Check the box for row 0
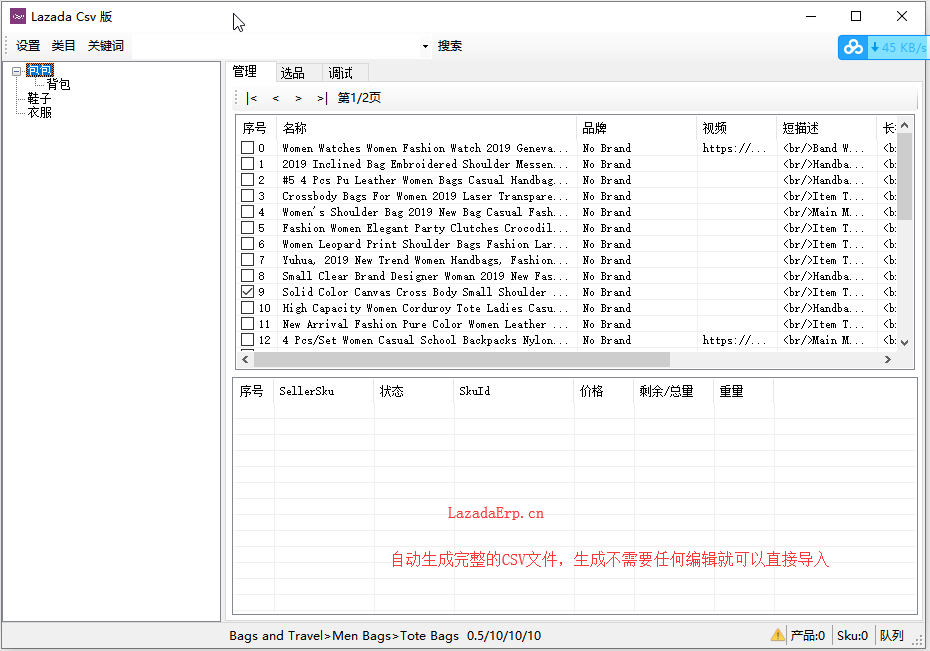Screen dimensions: 930x651 pyautogui.click(x=247, y=148)
